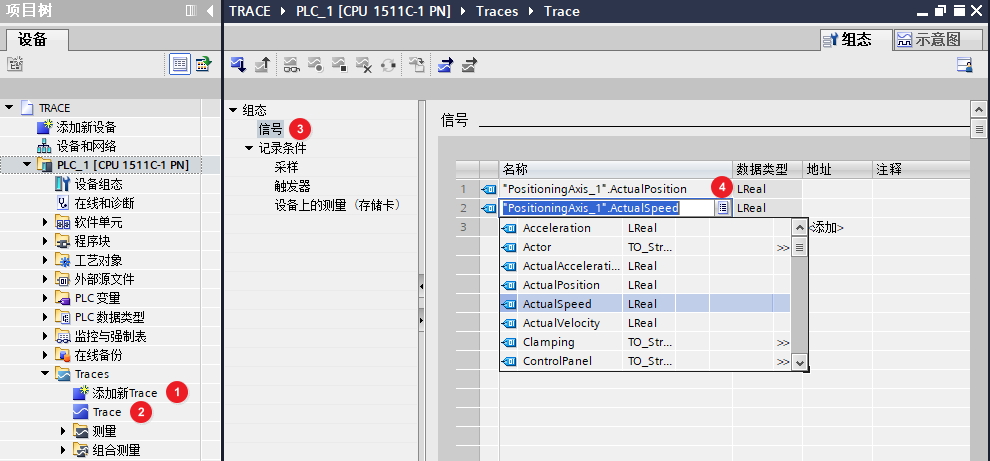Click the import trace configuration icon
This screenshot has width=990, height=461.
[x=469, y=64]
